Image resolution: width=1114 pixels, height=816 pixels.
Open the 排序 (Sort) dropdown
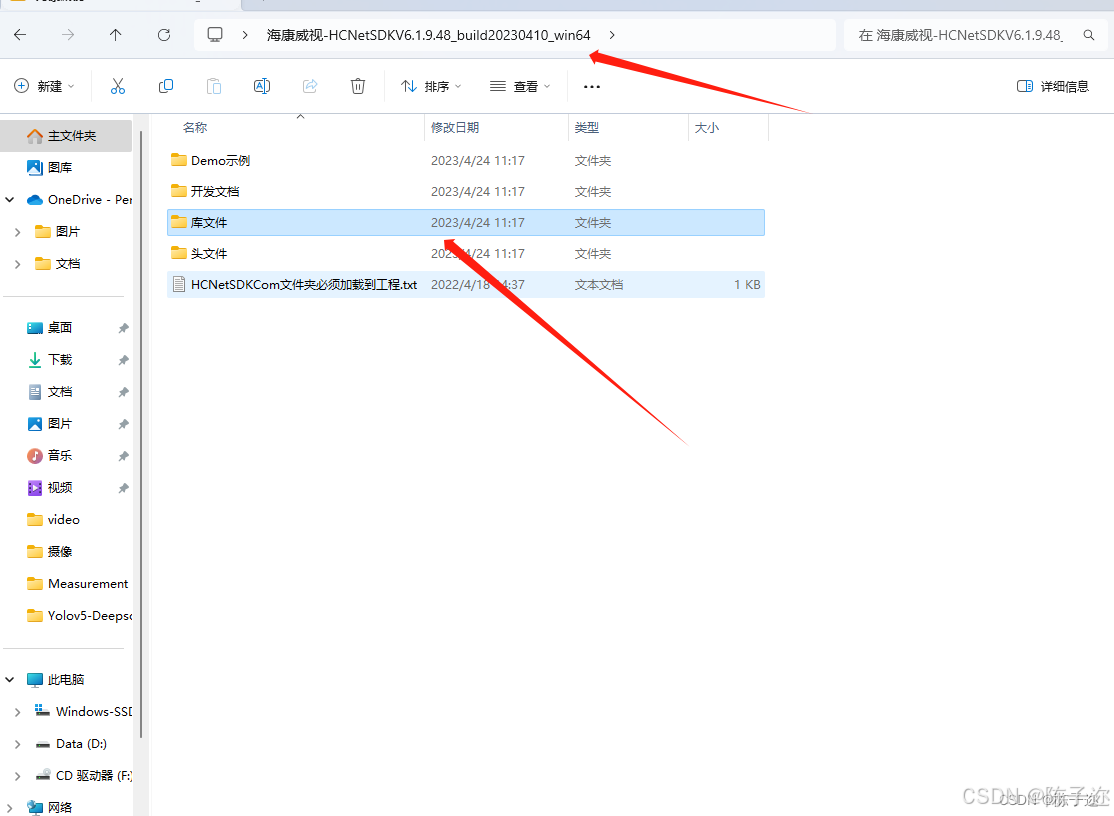(431, 86)
